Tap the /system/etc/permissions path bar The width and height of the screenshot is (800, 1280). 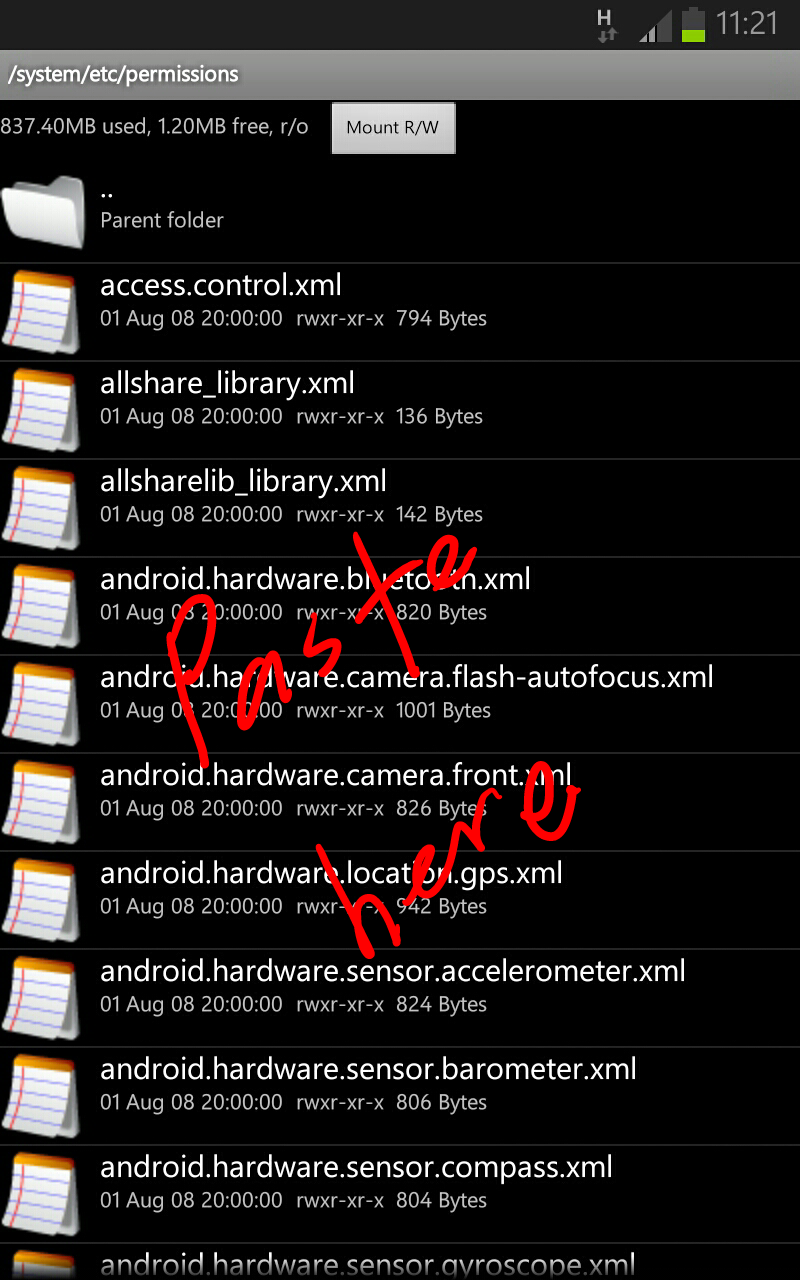tap(400, 74)
